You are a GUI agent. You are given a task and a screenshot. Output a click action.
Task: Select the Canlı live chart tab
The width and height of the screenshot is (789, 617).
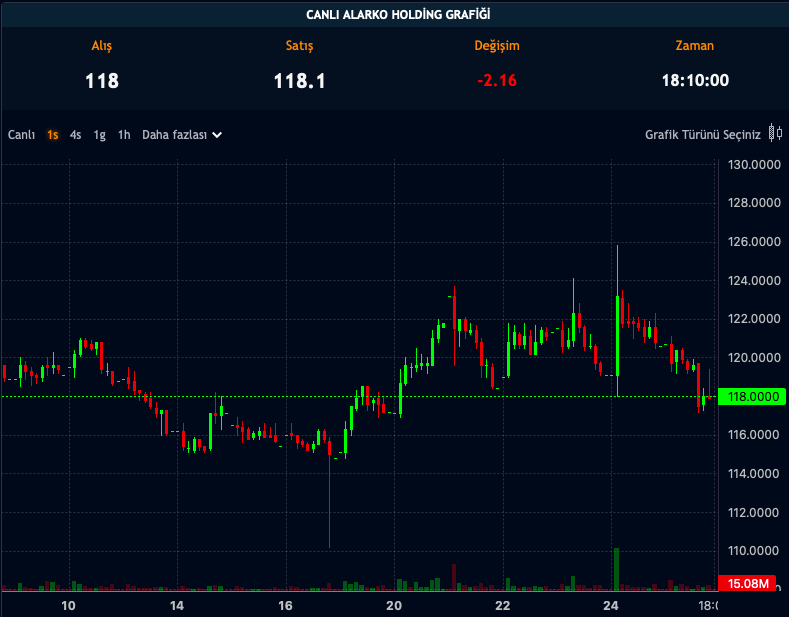tap(21, 135)
